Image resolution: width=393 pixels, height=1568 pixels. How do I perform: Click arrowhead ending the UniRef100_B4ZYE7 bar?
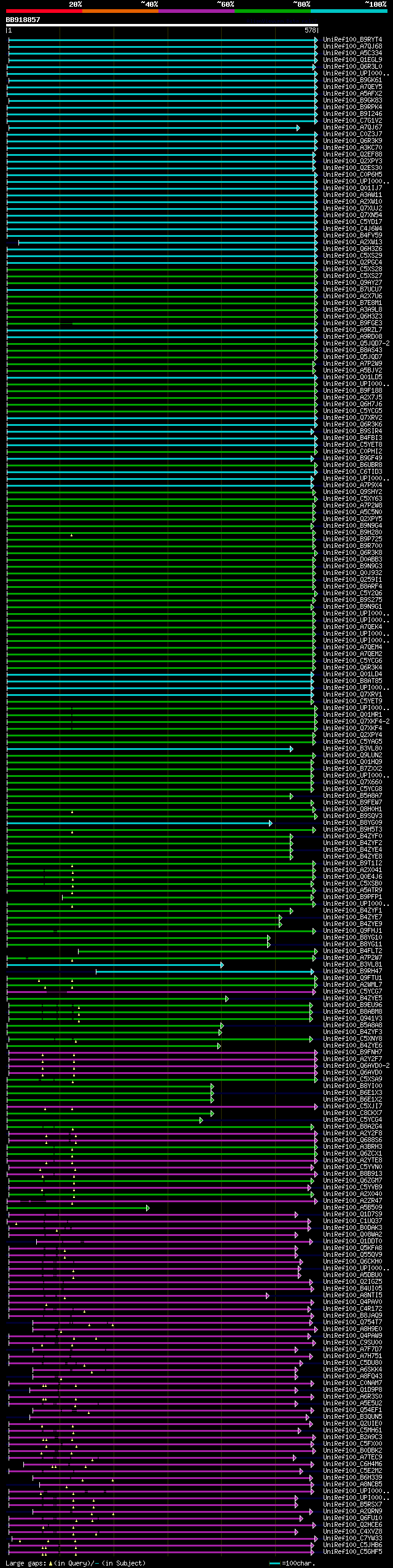[281, 917]
